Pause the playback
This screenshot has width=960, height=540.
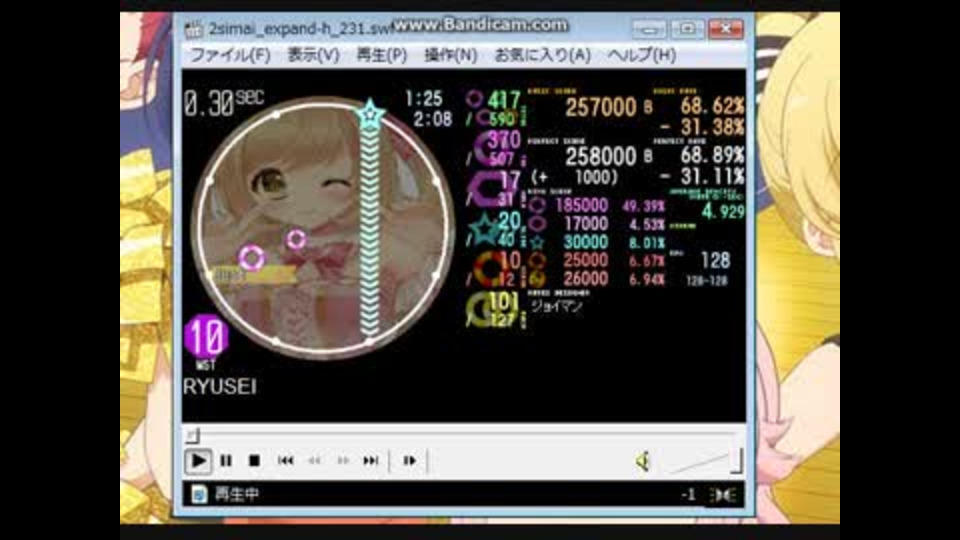[226, 460]
